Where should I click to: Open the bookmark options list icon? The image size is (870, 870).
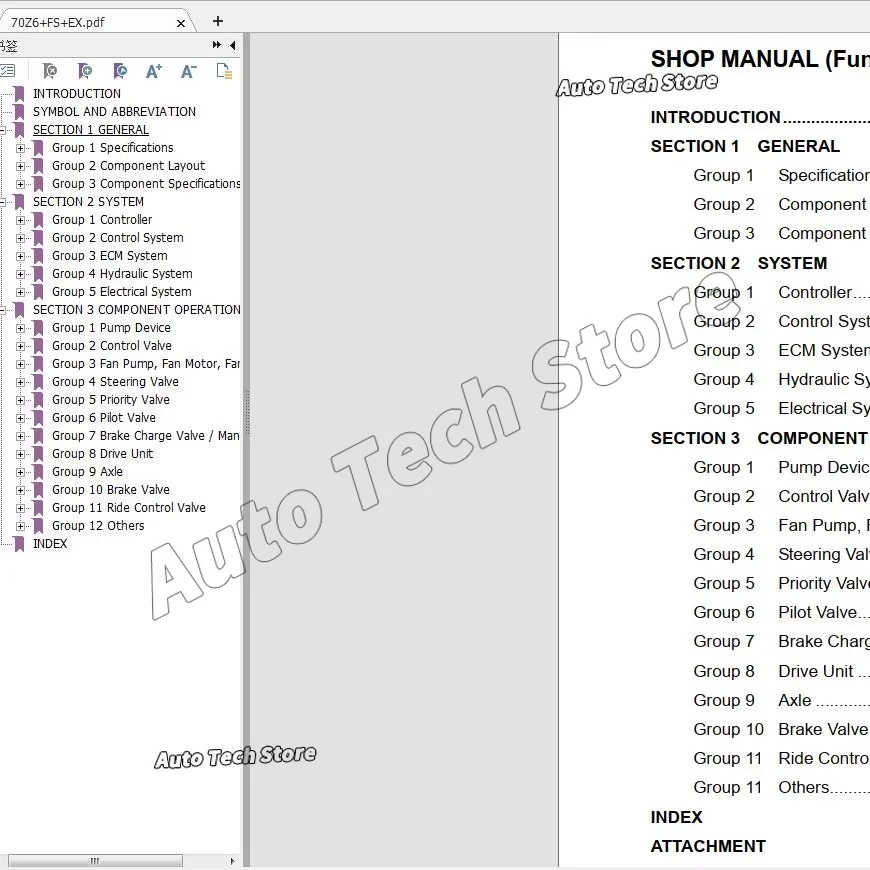[7, 71]
